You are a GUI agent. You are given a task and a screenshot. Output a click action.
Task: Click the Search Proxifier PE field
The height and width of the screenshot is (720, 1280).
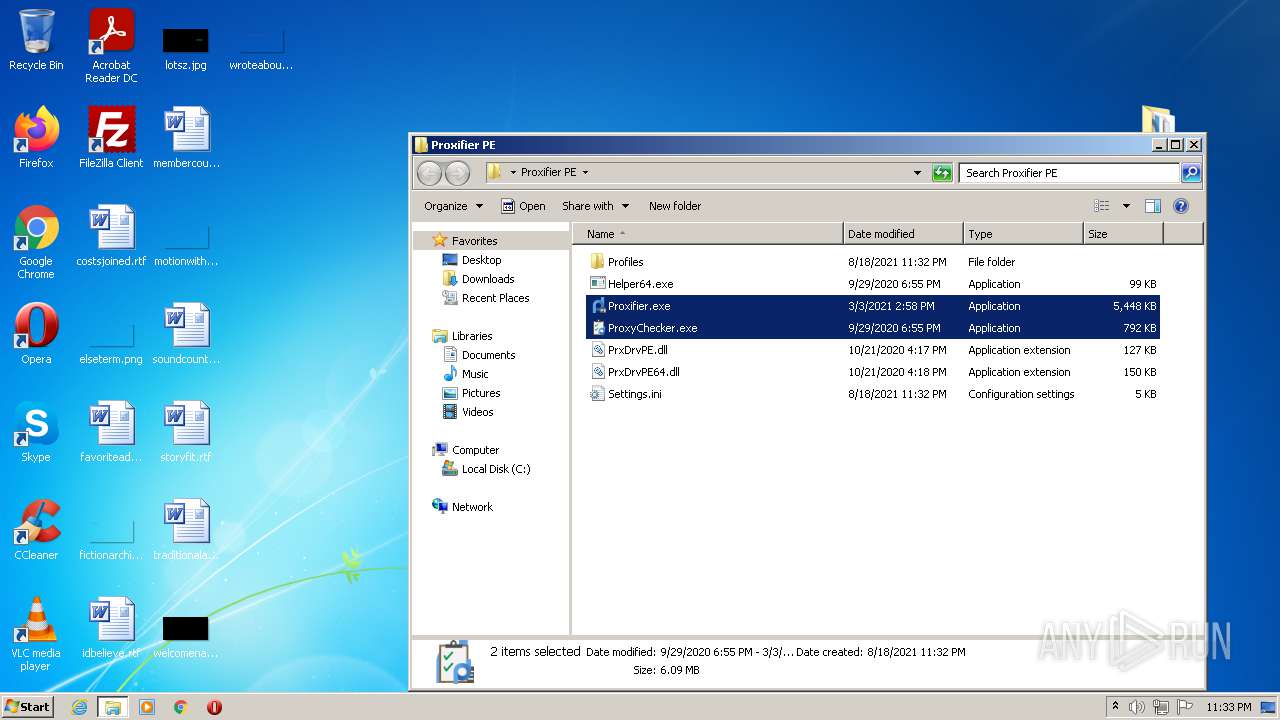pos(1069,173)
